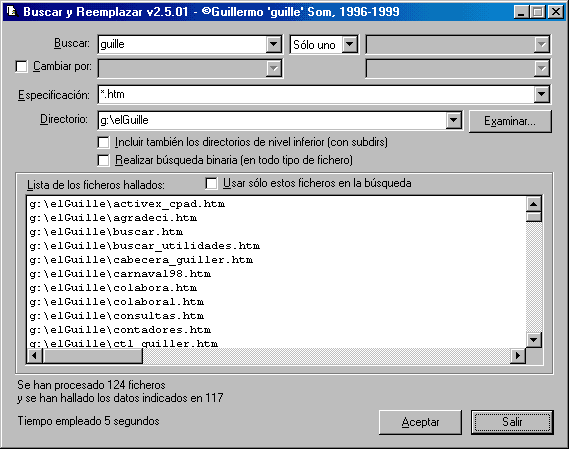Maximize the Buscar y Reemplazar window
The height and width of the screenshot is (449, 569).
(537, 12)
